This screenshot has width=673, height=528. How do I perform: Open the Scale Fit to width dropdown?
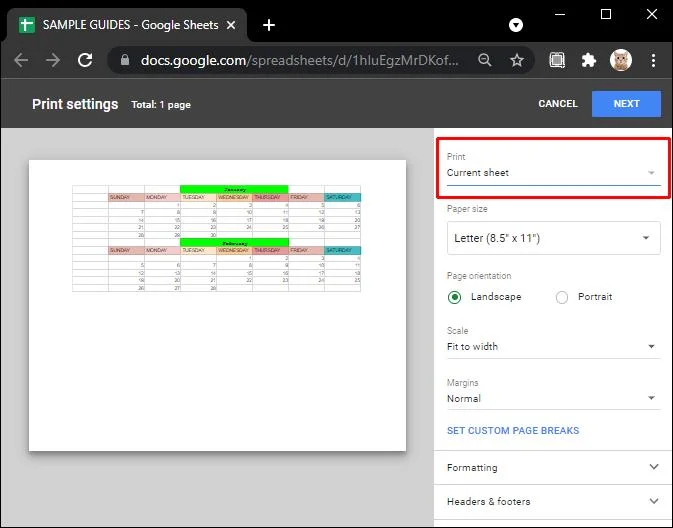click(x=553, y=346)
